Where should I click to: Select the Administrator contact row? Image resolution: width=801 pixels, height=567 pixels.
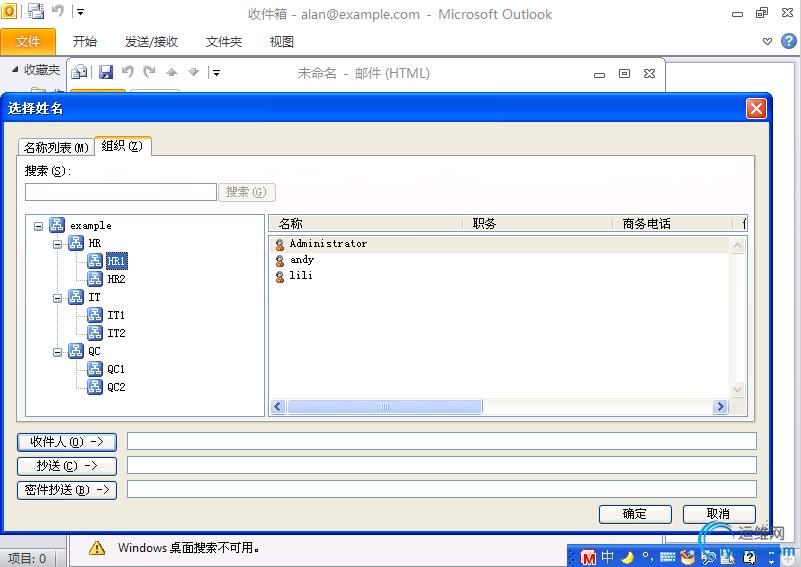501,244
